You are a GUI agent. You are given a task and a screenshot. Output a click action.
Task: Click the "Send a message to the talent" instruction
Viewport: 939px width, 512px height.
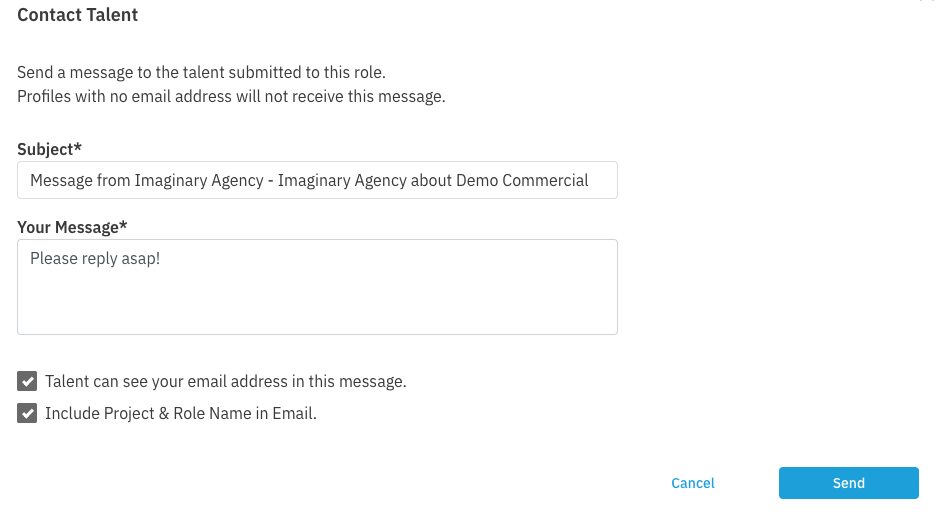[x=201, y=72]
